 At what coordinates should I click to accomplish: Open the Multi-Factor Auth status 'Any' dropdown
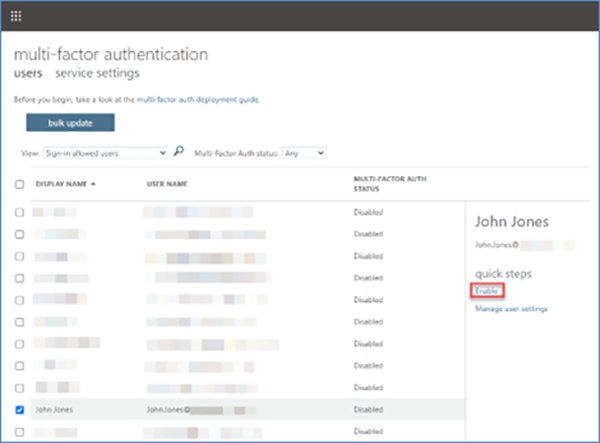pos(305,153)
